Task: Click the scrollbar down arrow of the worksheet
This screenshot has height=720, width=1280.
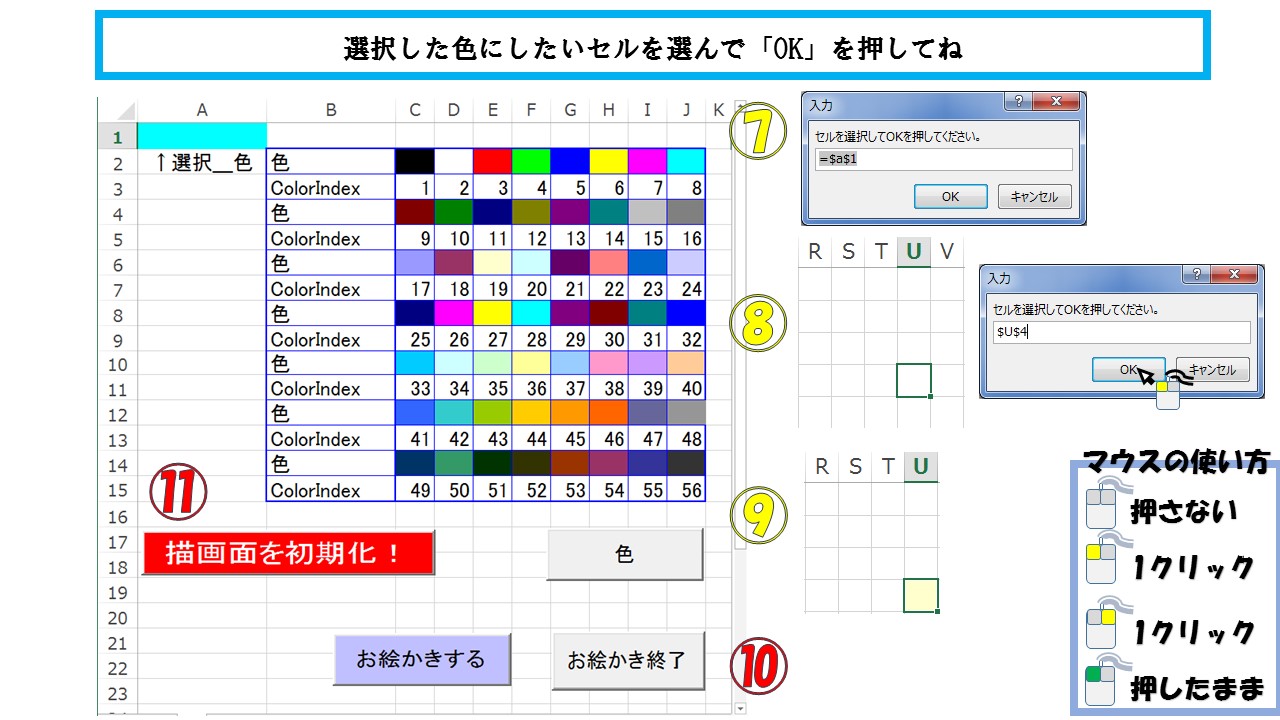Action: coord(740,708)
